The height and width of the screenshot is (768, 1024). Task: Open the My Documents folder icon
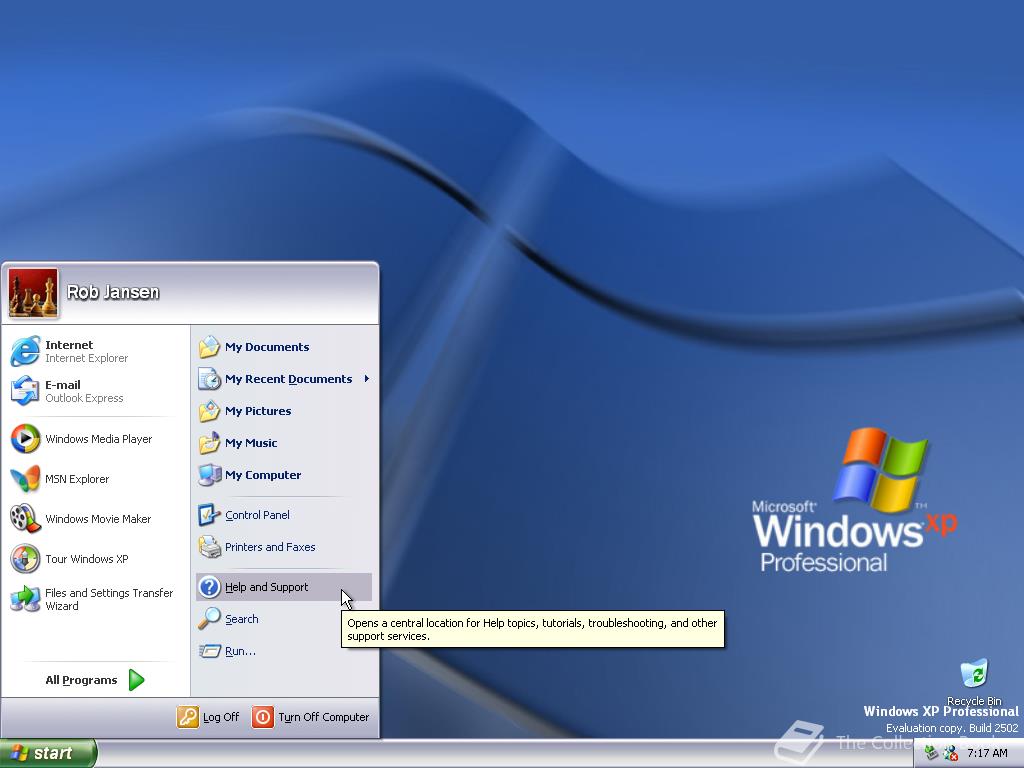[x=209, y=347]
